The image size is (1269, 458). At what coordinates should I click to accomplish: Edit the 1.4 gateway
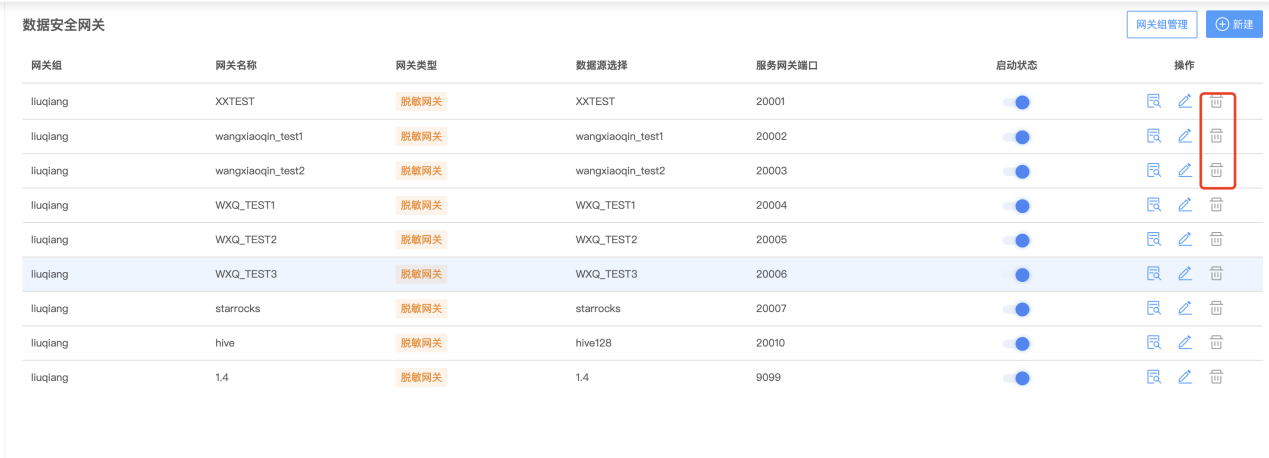(x=1184, y=377)
